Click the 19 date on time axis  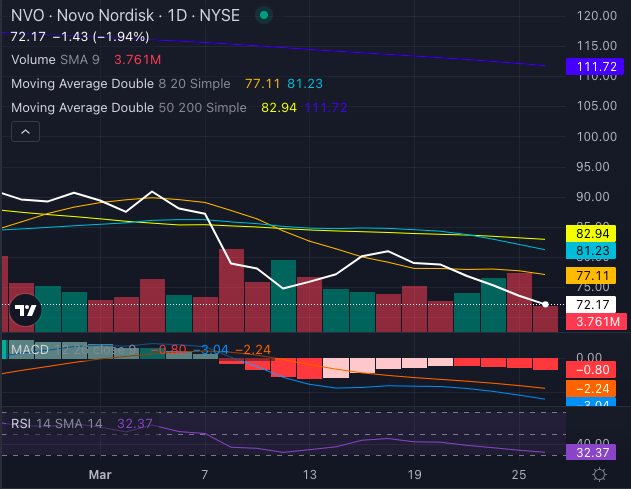tap(414, 475)
